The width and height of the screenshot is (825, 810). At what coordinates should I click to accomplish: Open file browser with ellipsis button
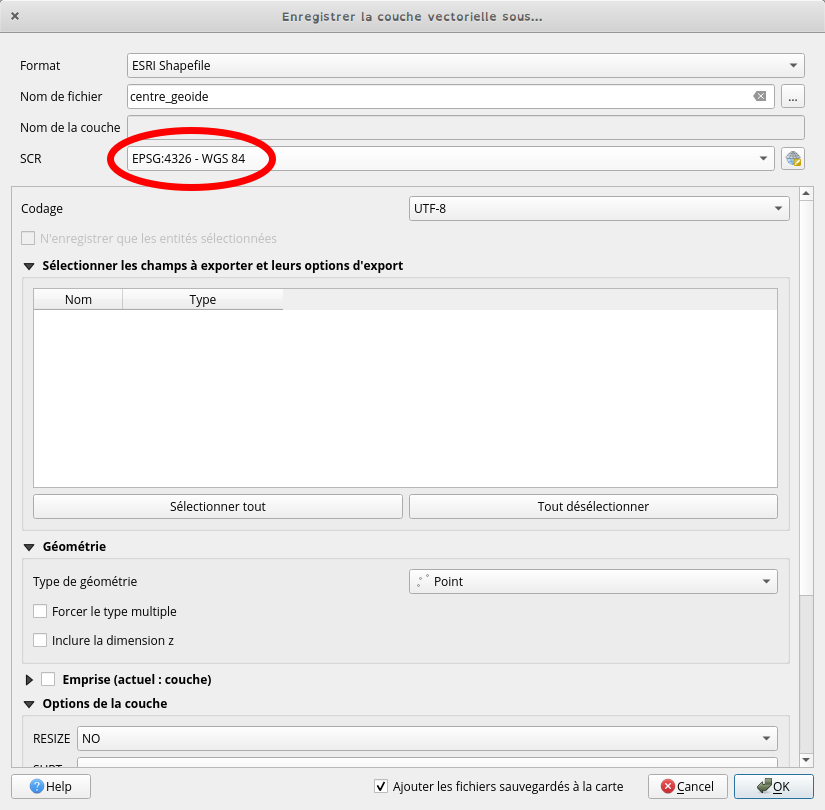point(794,97)
